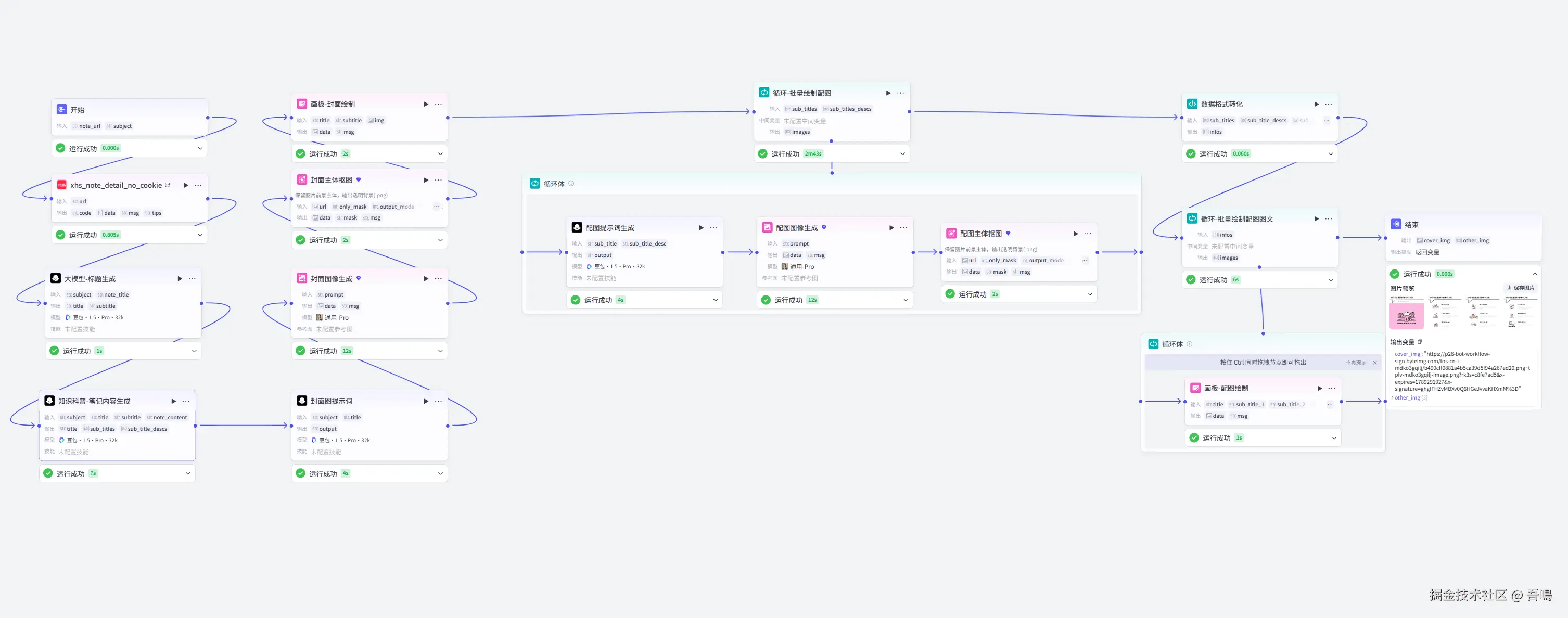The image size is (1568, 618).
Task: Run the 循环-批量绘制配图 loop node
Action: [888, 93]
